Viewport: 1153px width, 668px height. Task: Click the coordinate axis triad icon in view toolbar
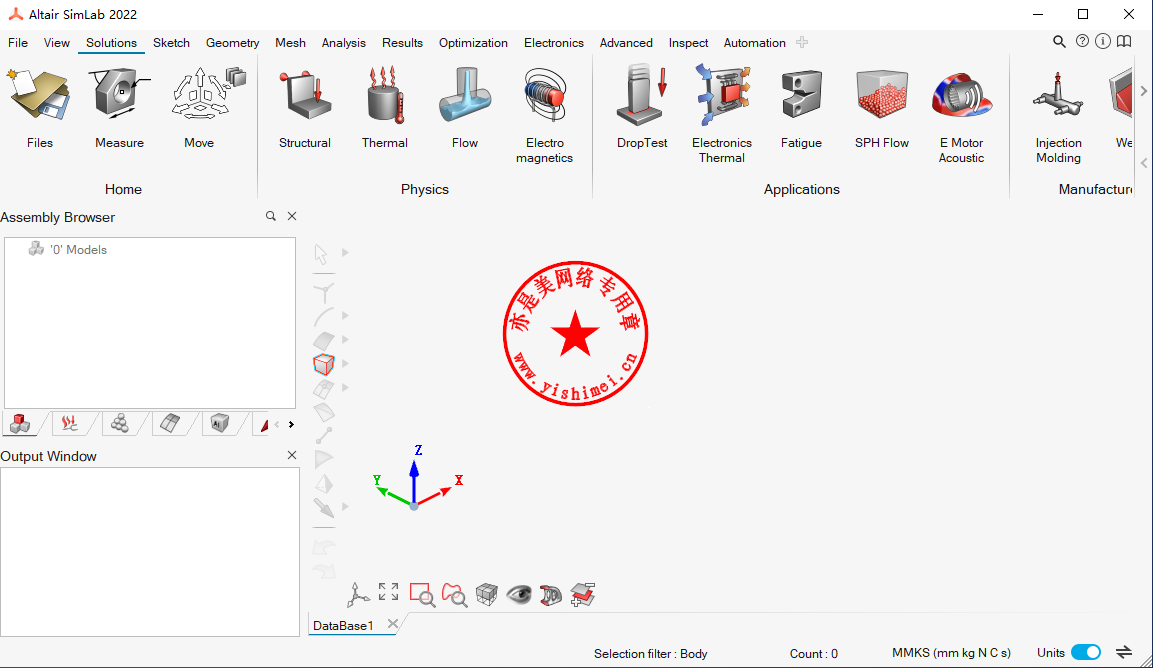coord(358,594)
